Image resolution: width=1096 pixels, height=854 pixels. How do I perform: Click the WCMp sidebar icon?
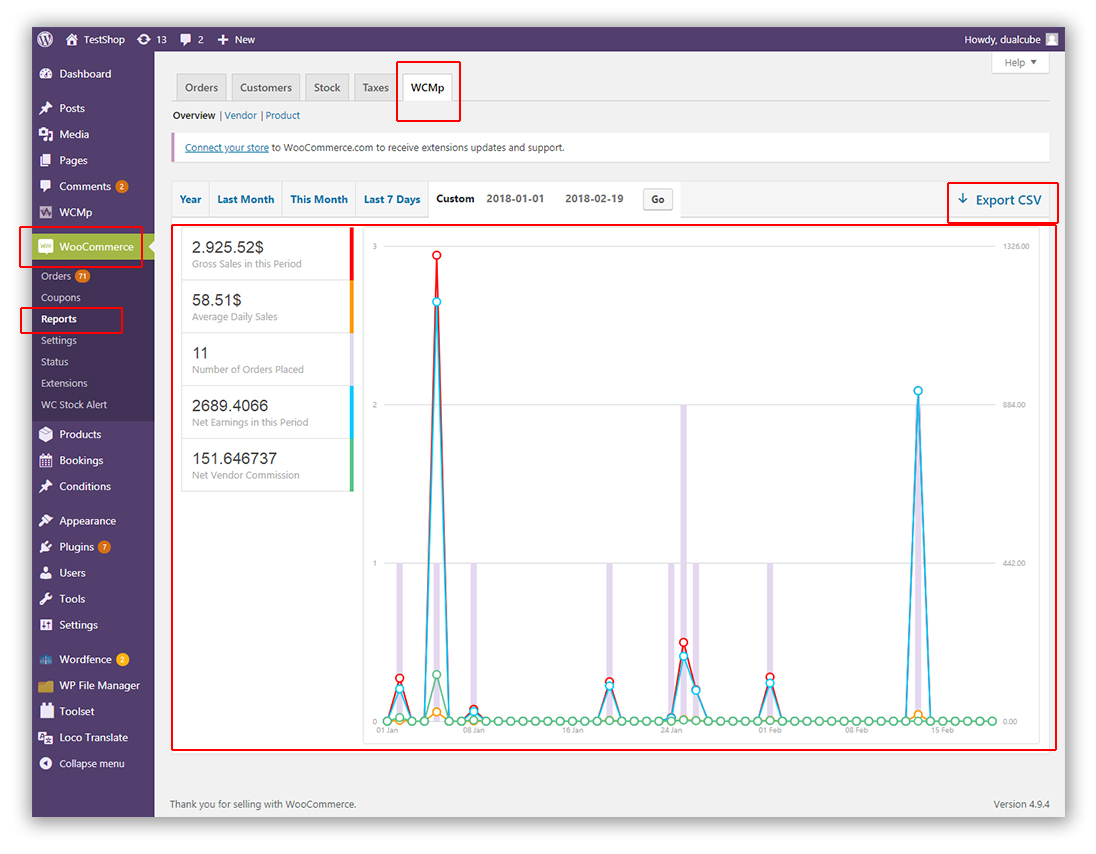[46, 212]
